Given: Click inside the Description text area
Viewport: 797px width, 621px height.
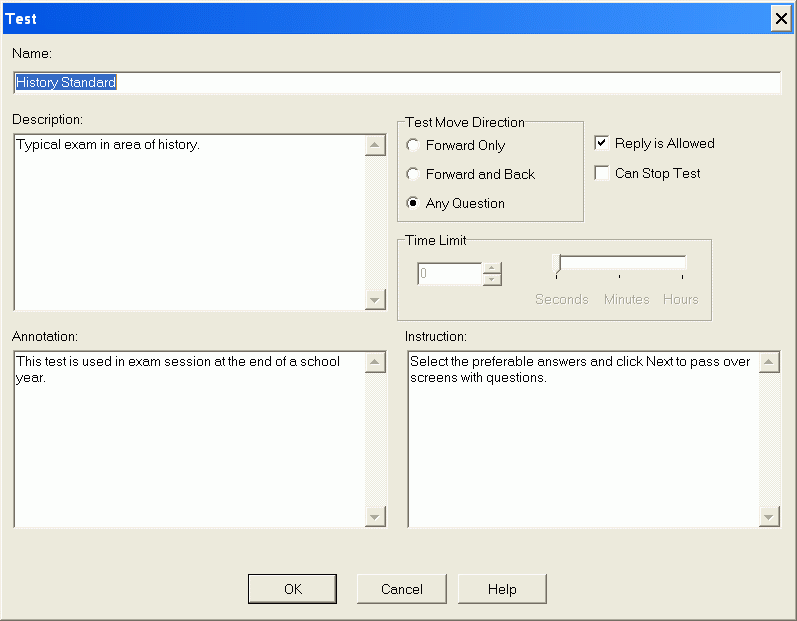Looking at the screenshot, I should tap(190, 222).
